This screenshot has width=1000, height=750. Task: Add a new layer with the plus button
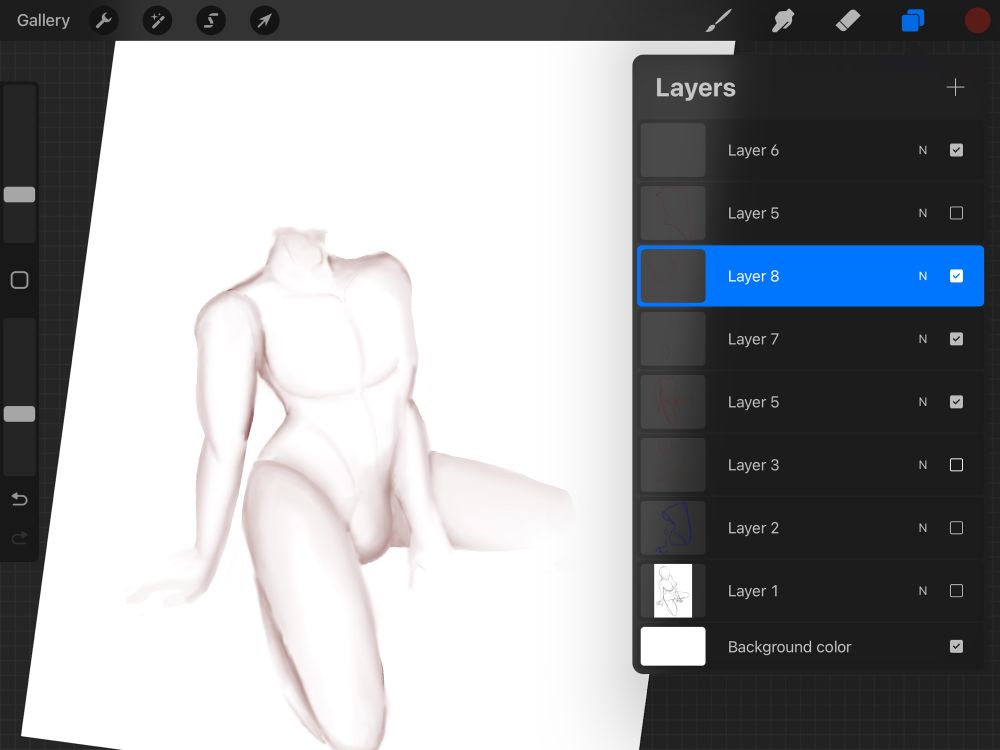pyautogui.click(x=955, y=87)
